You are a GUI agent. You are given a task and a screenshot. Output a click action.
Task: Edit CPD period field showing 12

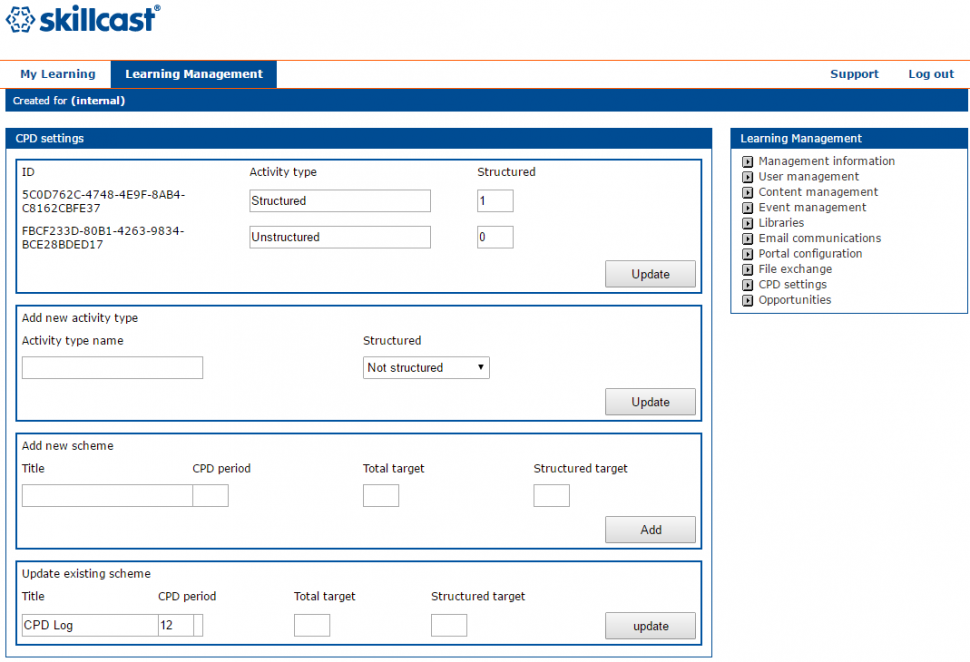(176, 625)
